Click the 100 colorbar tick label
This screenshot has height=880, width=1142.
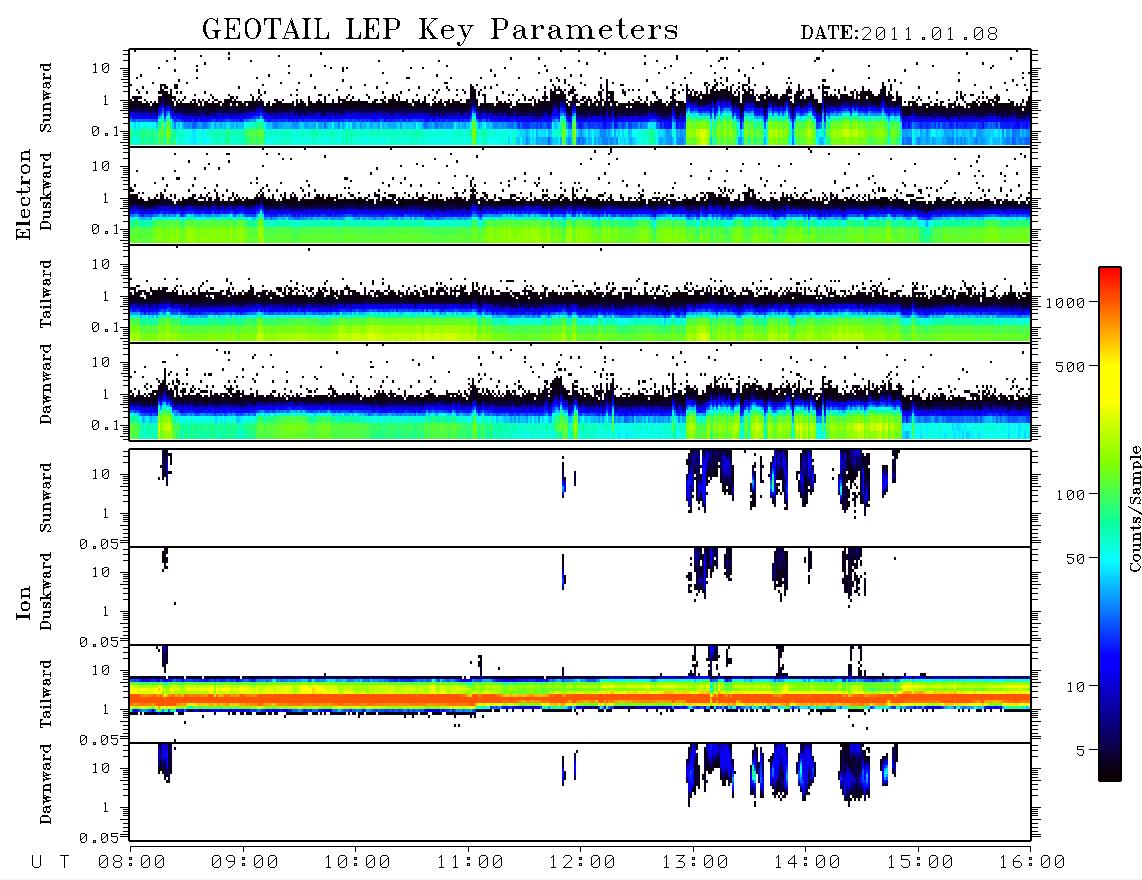(x=1070, y=495)
